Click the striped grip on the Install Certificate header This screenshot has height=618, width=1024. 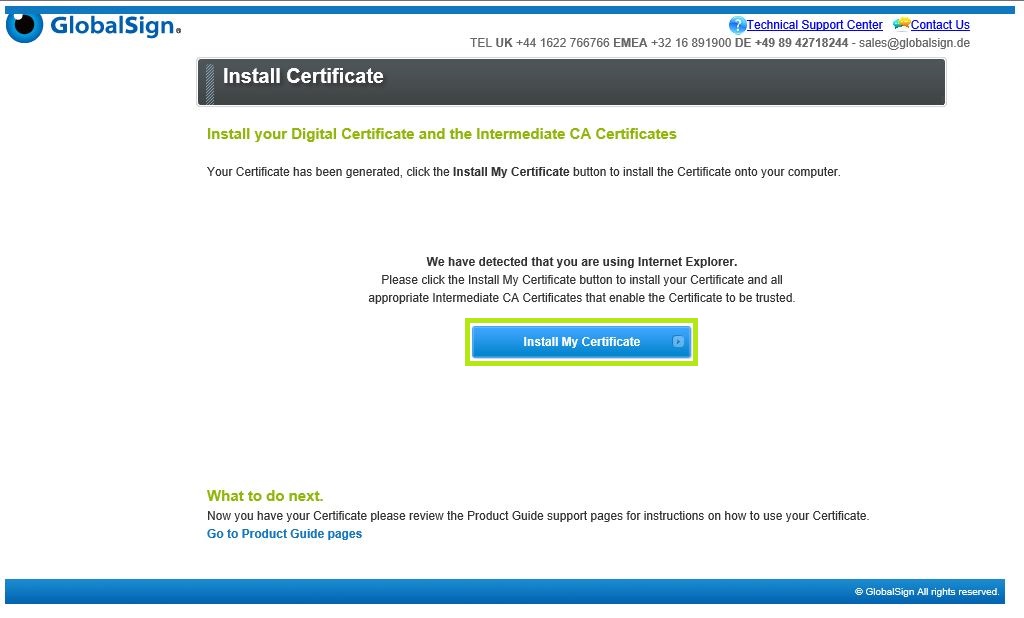click(208, 83)
